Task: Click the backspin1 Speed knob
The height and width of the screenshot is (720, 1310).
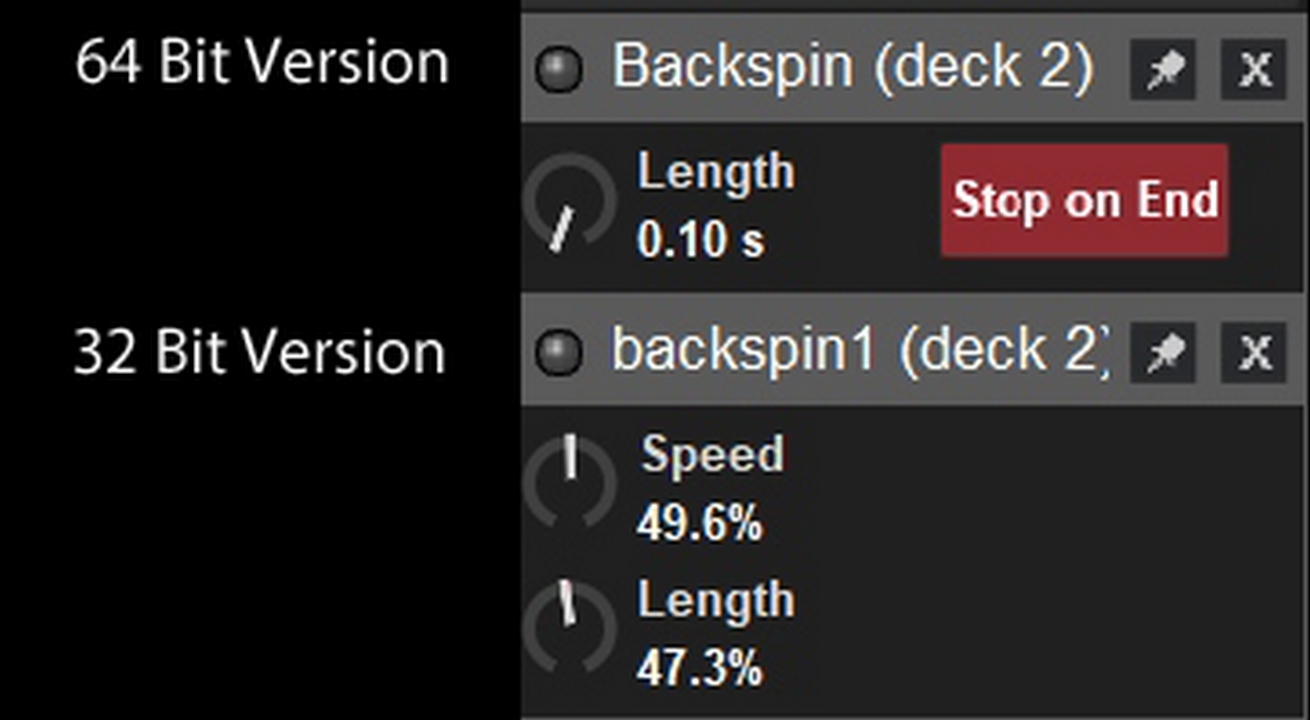Action: (569, 480)
